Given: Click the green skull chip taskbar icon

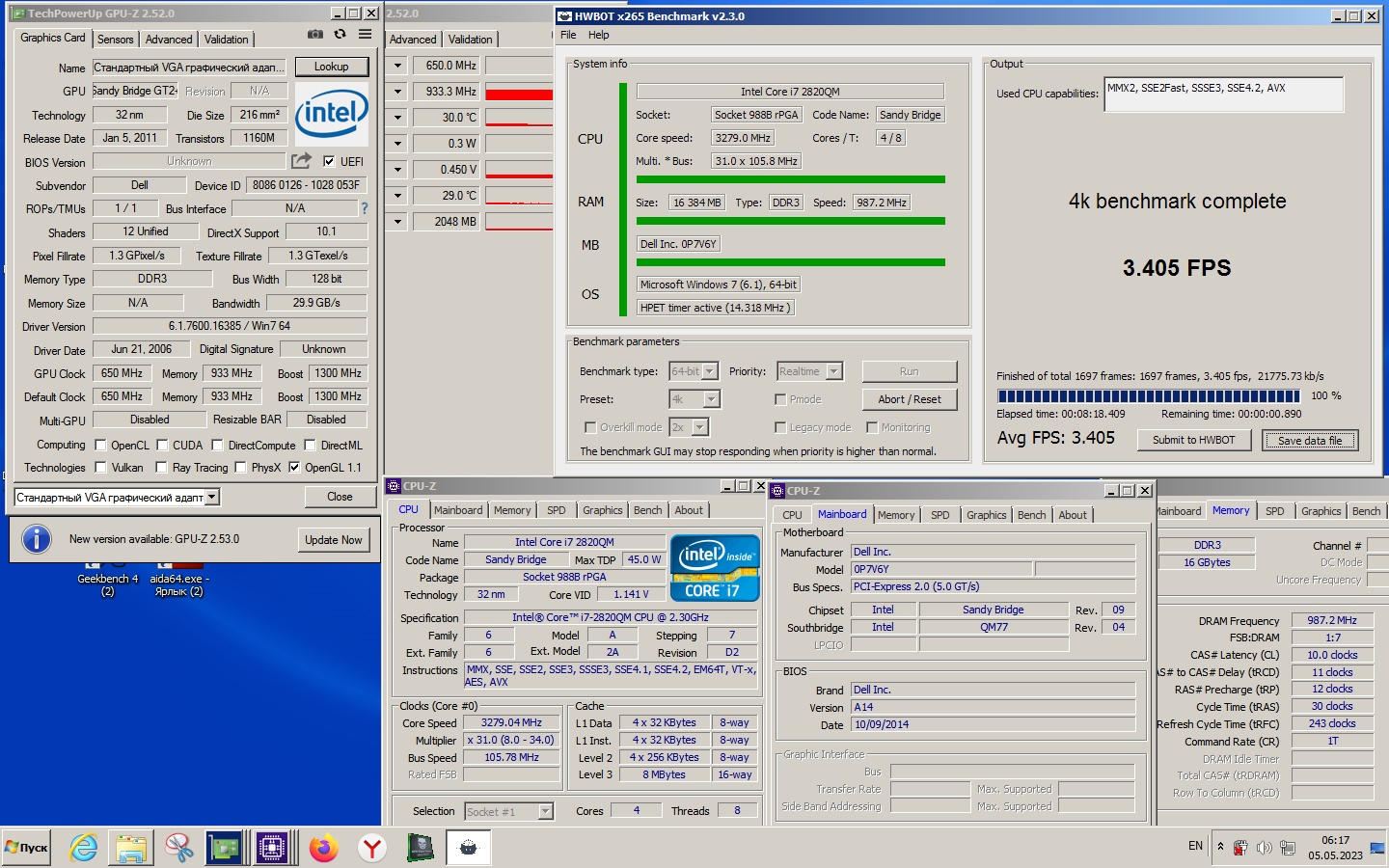Looking at the screenshot, I should 421,848.
